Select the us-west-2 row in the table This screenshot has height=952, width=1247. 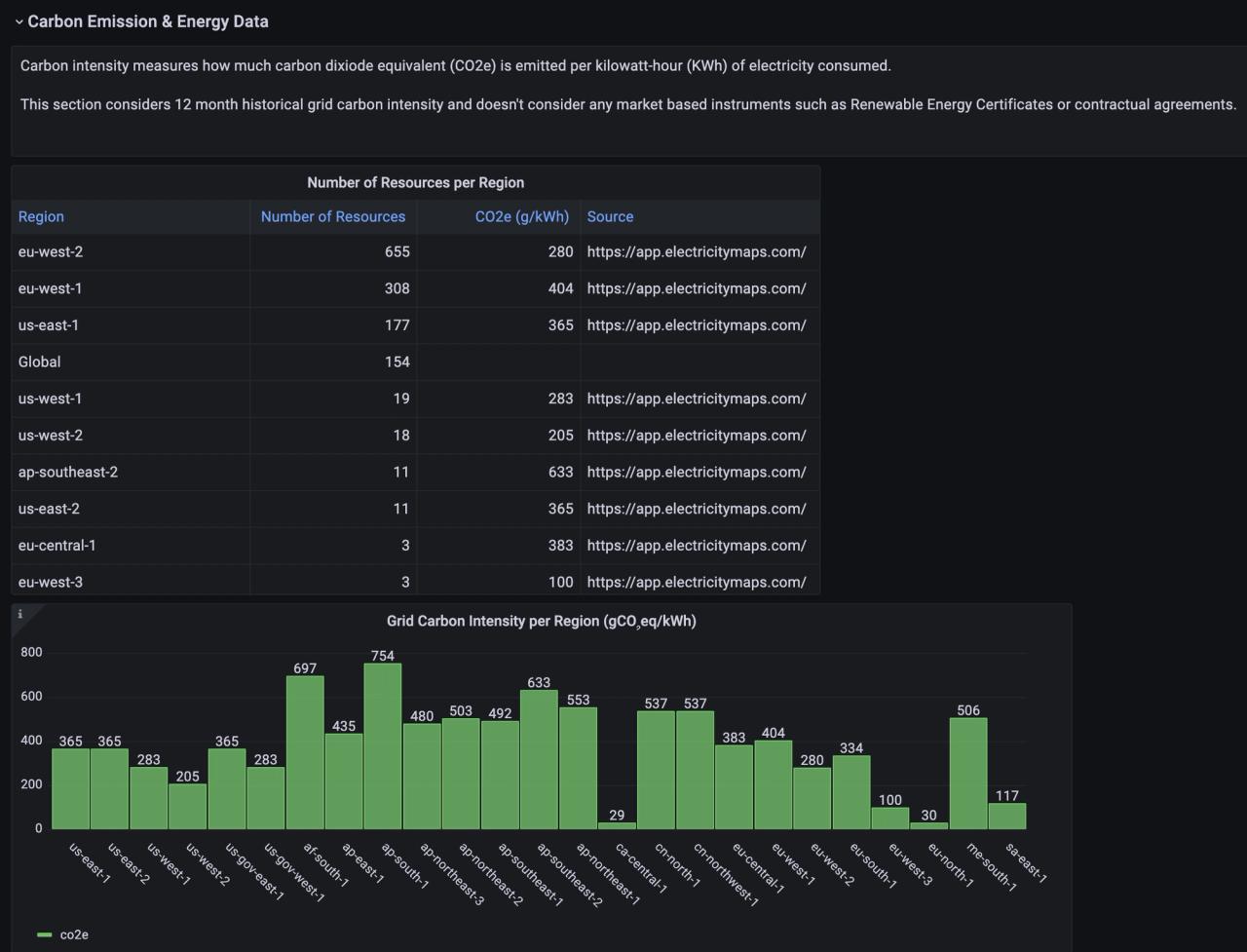(127, 436)
